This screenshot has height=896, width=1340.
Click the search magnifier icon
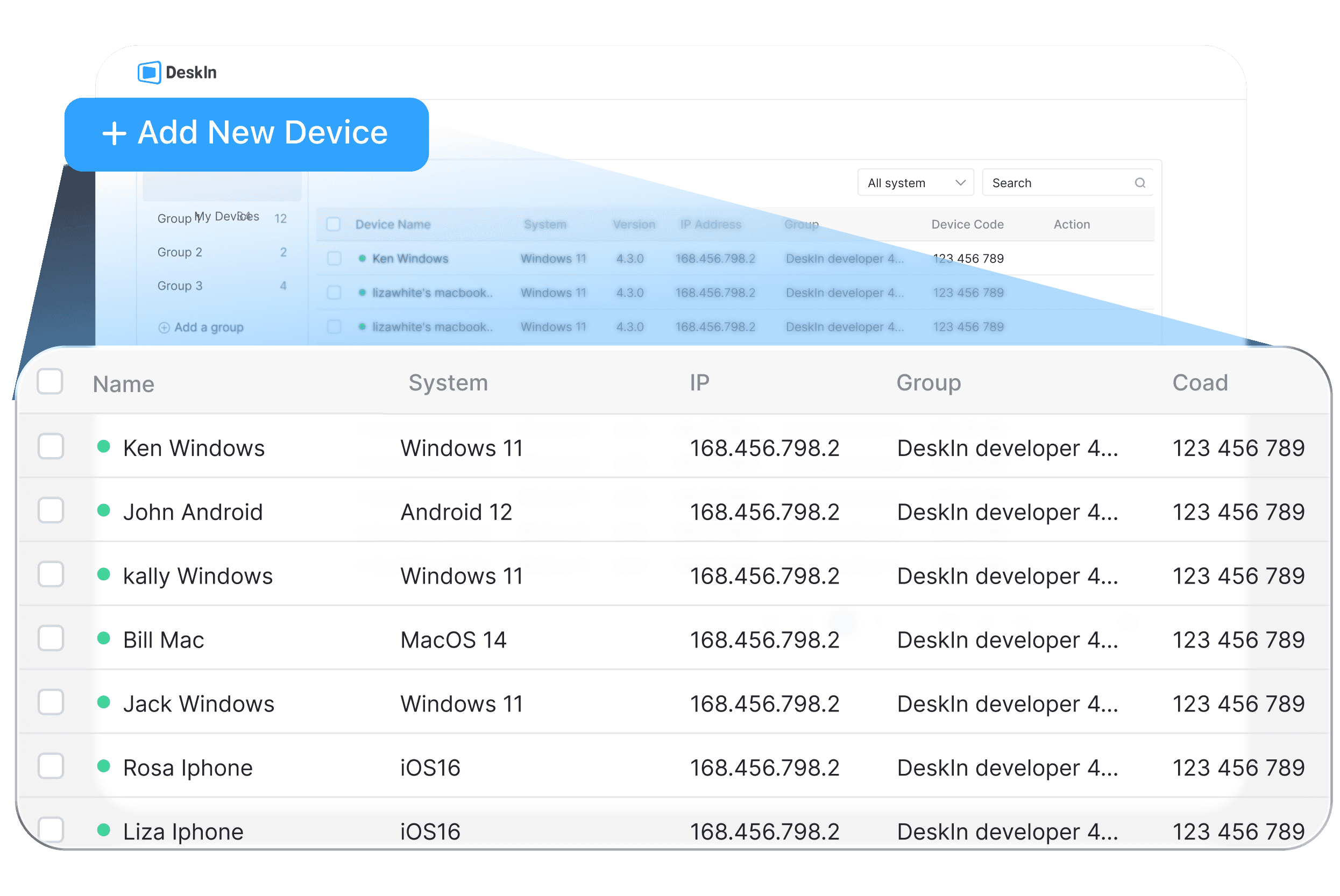(x=1140, y=182)
